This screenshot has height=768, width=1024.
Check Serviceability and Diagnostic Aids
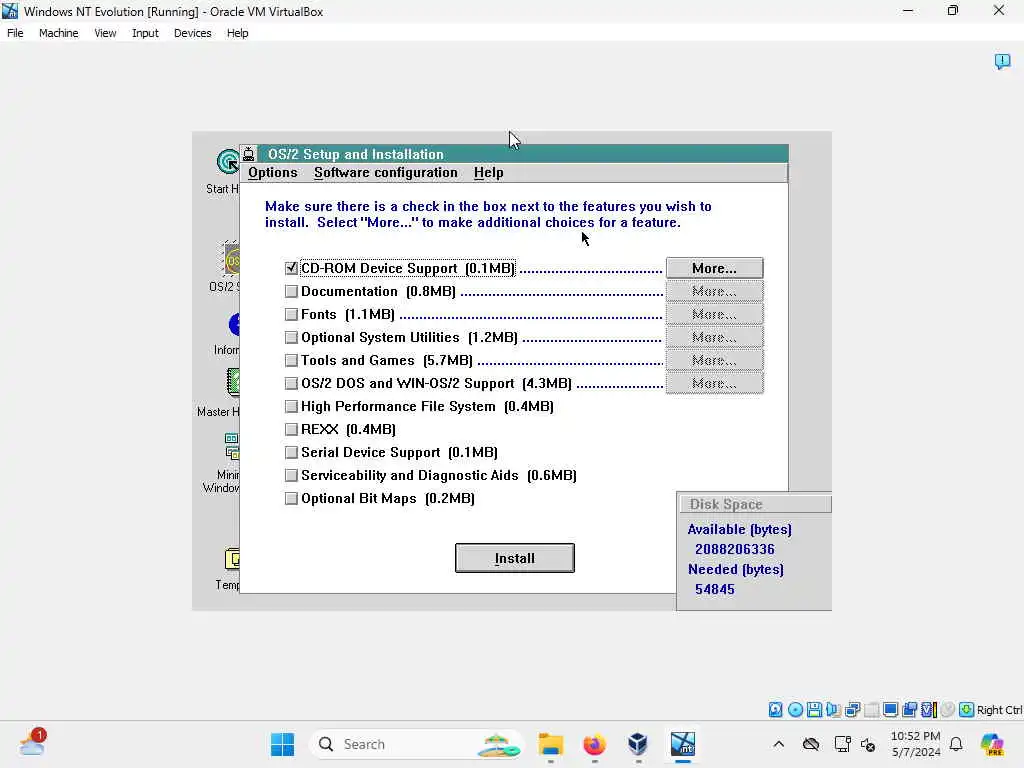click(291, 475)
